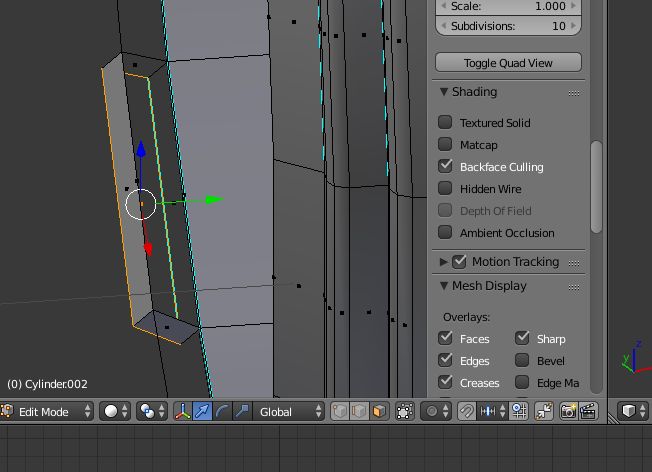
Task: Uncheck the Edges overlay checkbox
Action: 445,360
